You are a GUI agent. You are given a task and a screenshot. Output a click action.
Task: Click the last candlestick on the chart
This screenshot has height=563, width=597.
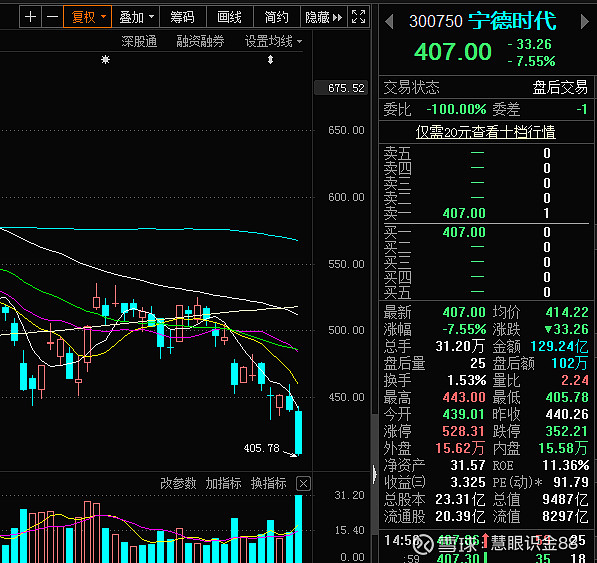click(x=298, y=432)
